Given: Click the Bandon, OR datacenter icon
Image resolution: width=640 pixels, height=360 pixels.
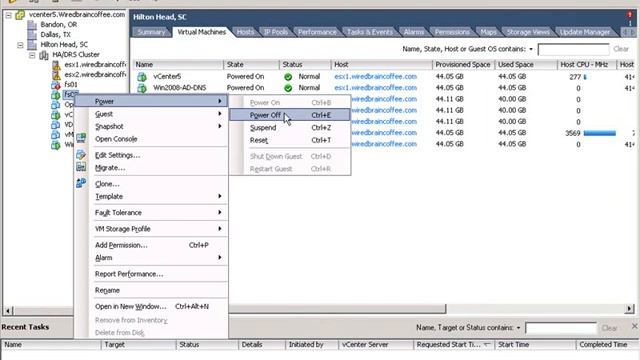Looking at the screenshot, I should (32, 25).
